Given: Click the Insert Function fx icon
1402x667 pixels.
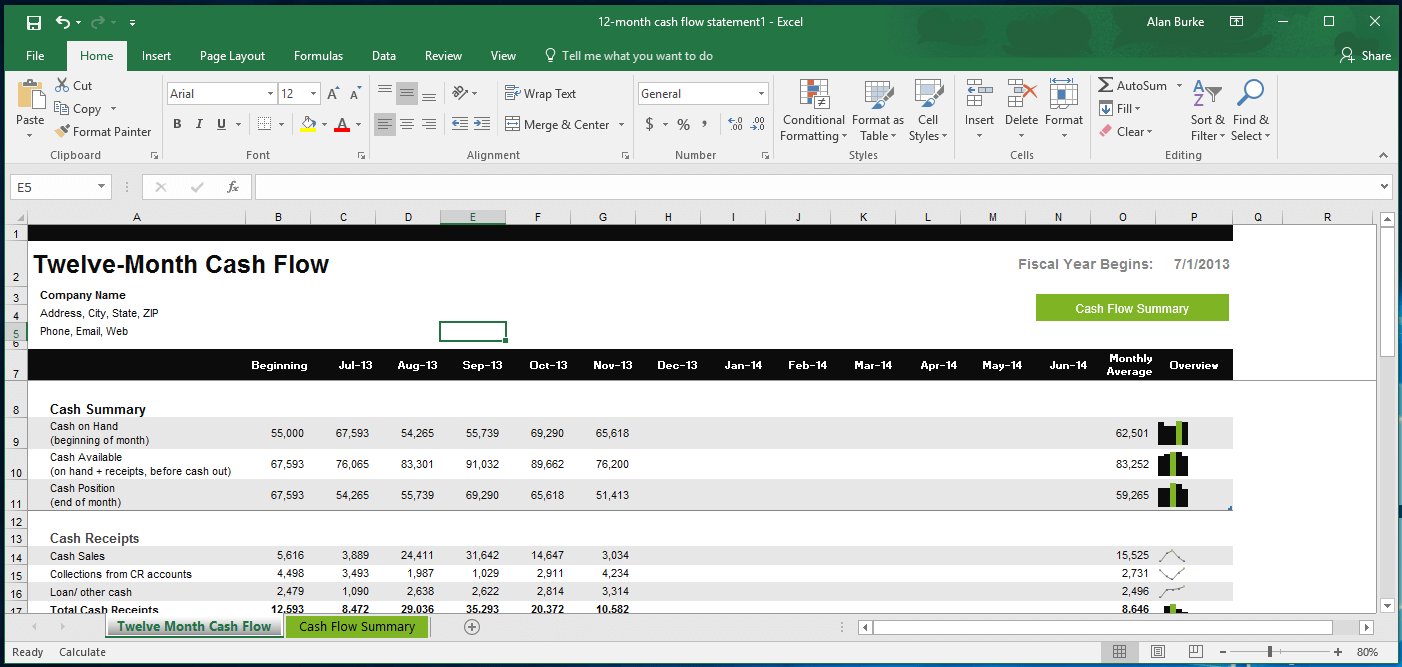Looking at the screenshot, I should click(233, 187).
